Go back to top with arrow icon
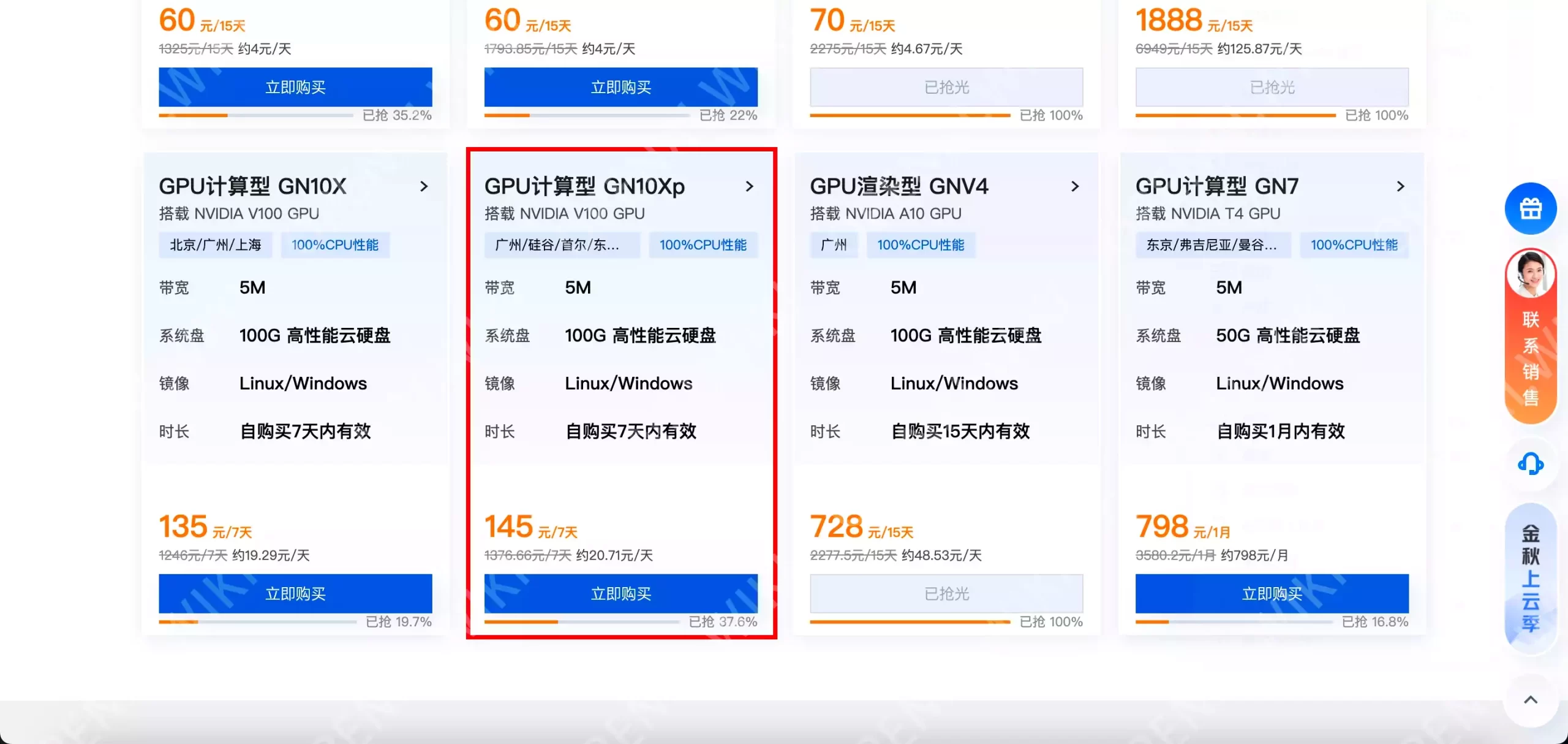The height and width of the screenshot is (744, 1568). click(1530, 700)
